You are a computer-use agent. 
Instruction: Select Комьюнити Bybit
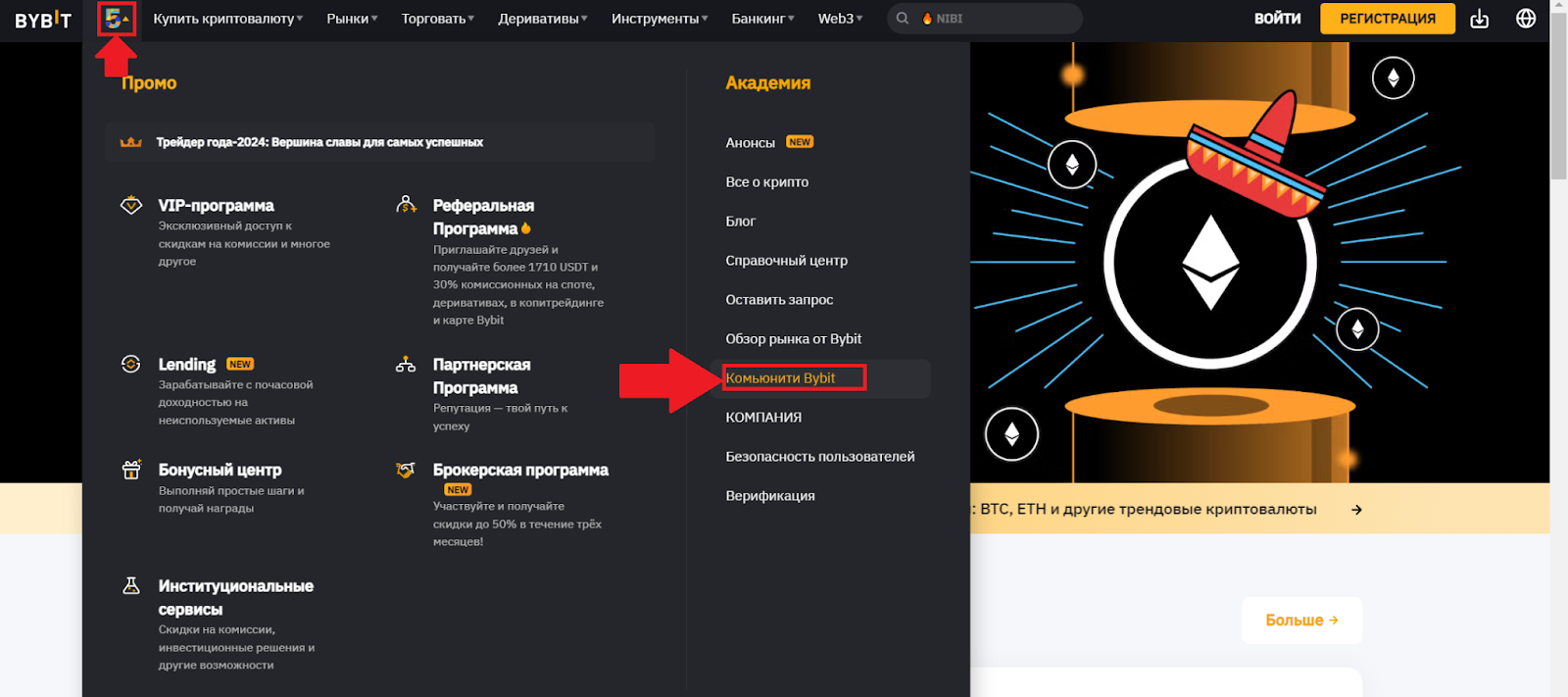[780, 378]
